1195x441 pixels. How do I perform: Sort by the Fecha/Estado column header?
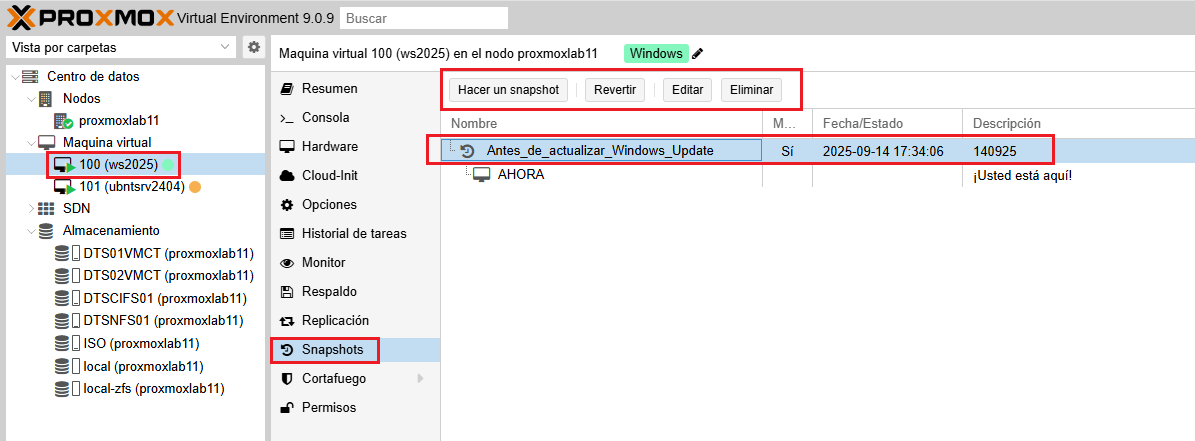pyautogui.click(x=888, y=123)
